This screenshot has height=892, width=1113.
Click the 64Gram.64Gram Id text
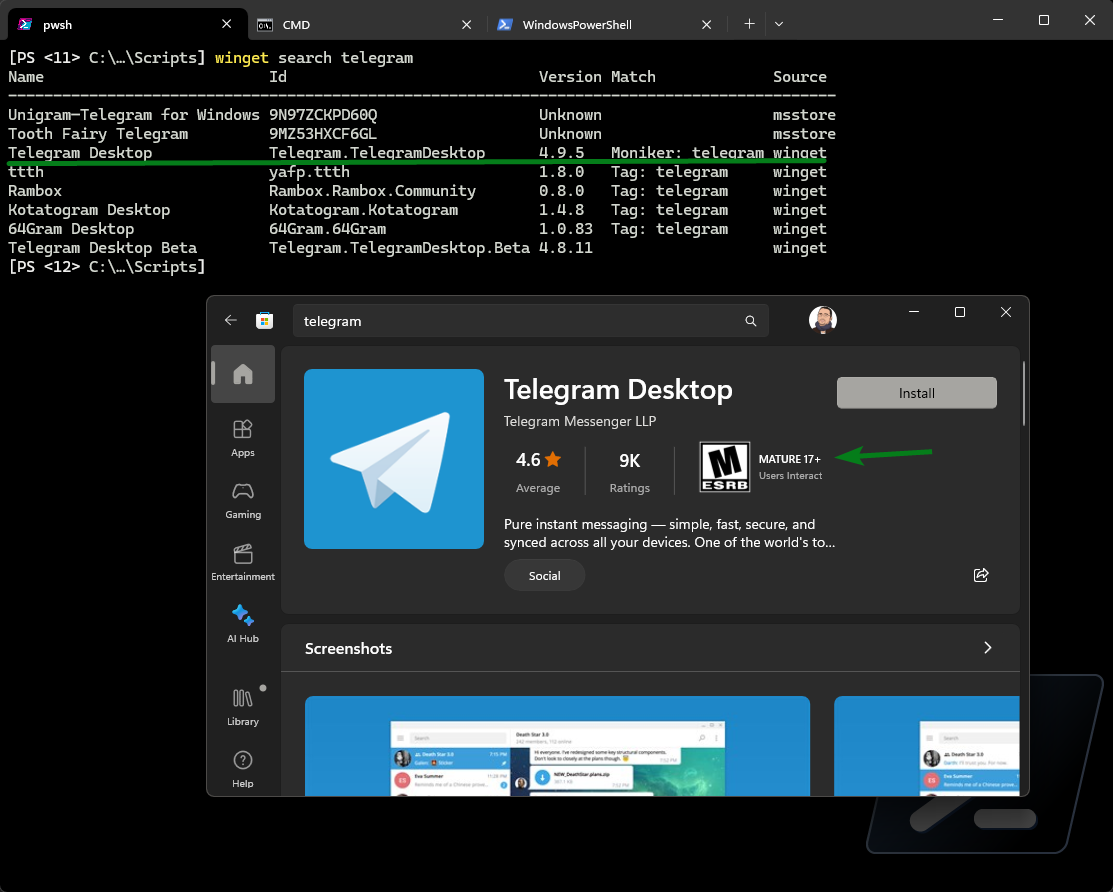[x=327, y=229]
